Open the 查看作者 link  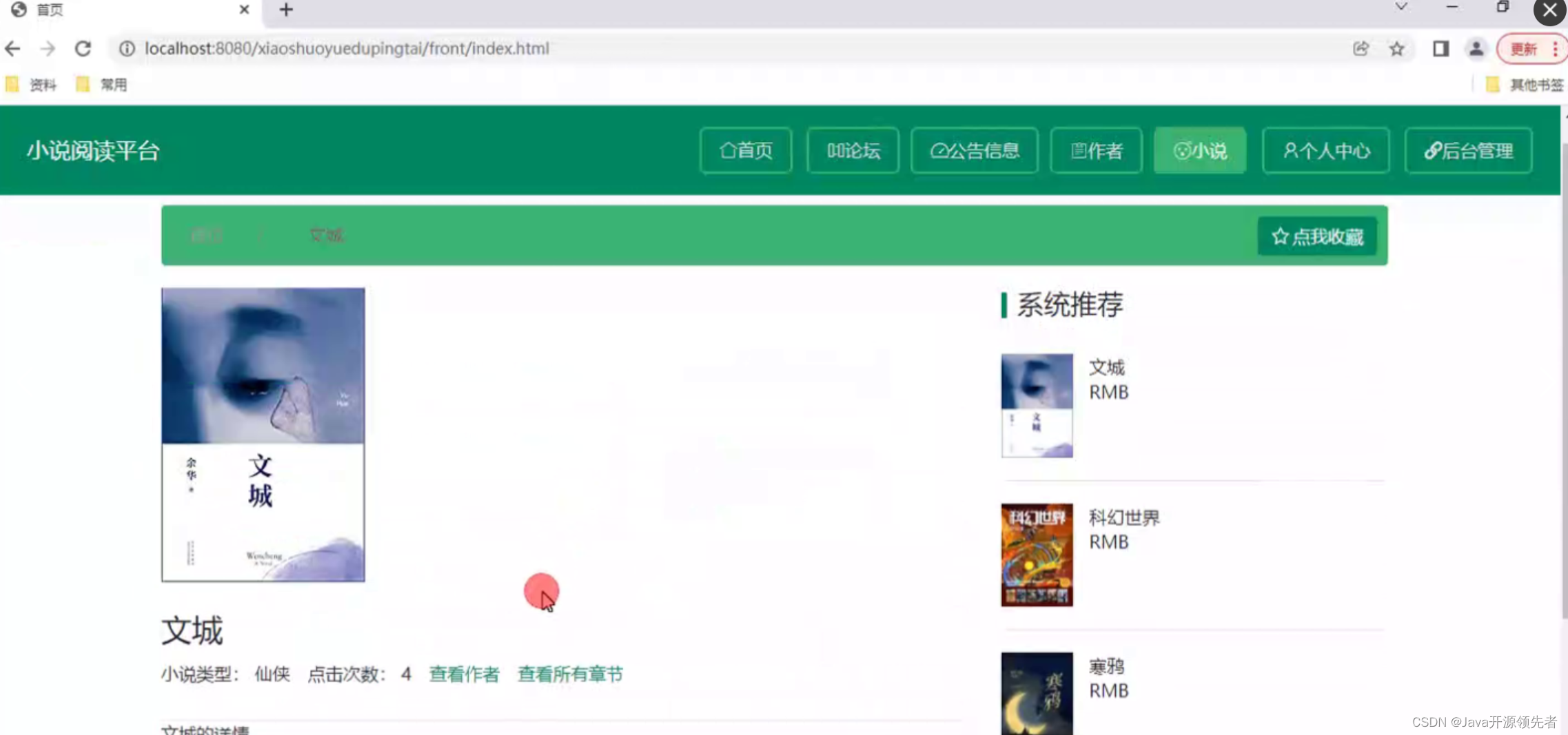(x=465, y=674)
